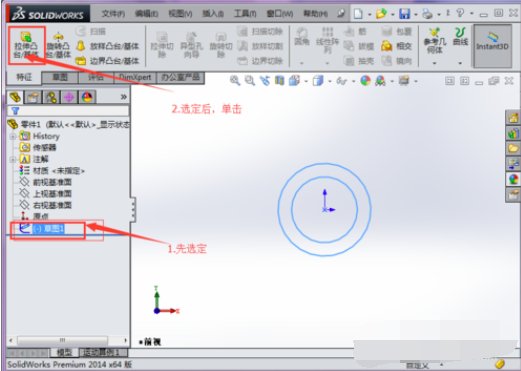The width and height of the screenshot is (521, 371).
Task: Open the DisplayManager panel tab
Action: pos(87,97)
